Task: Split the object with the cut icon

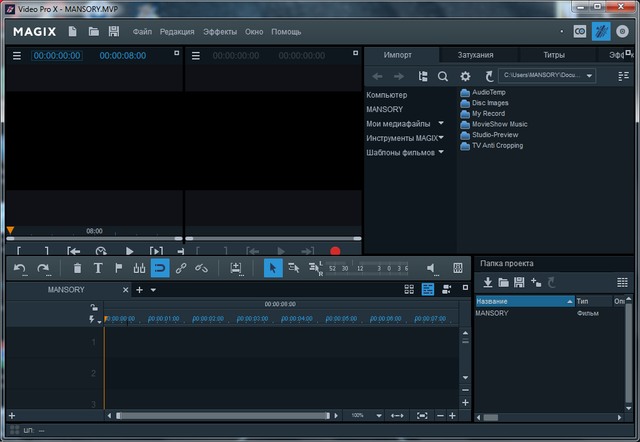Action: click(x=139, y=268)
